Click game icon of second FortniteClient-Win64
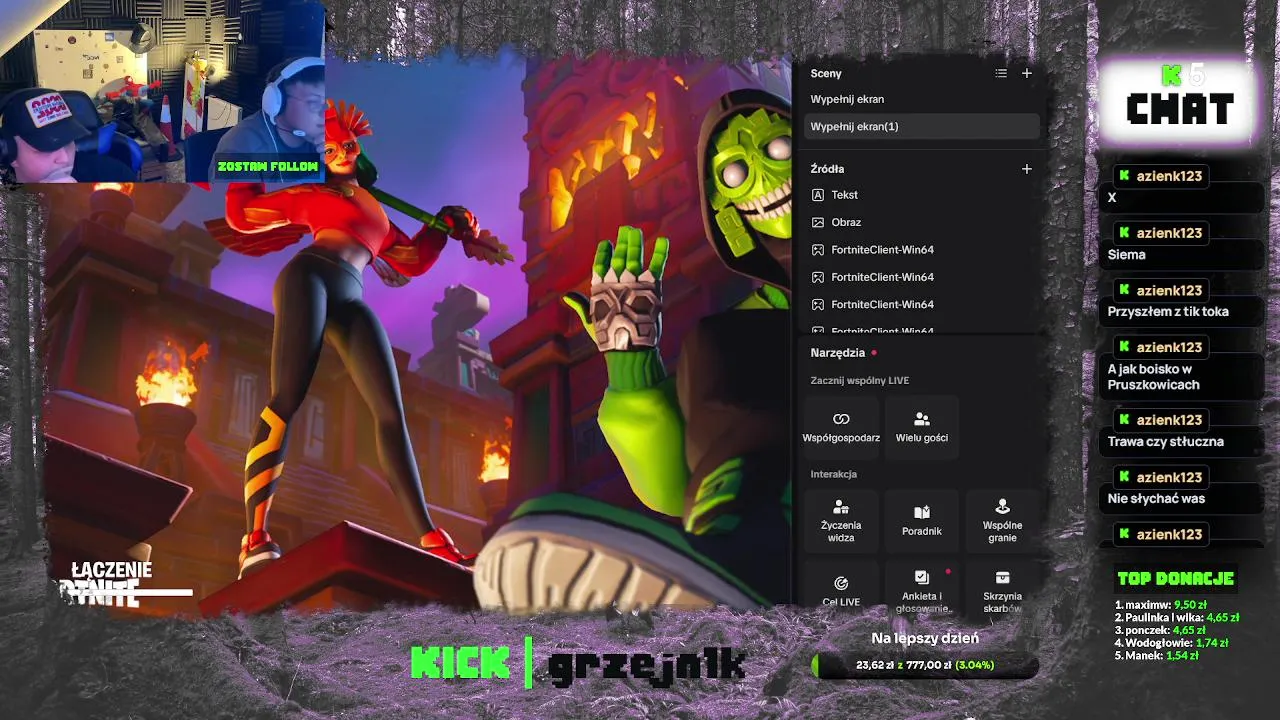Image resolution: width=1280 pixels, height=720 pixels. tap(818, 277)
